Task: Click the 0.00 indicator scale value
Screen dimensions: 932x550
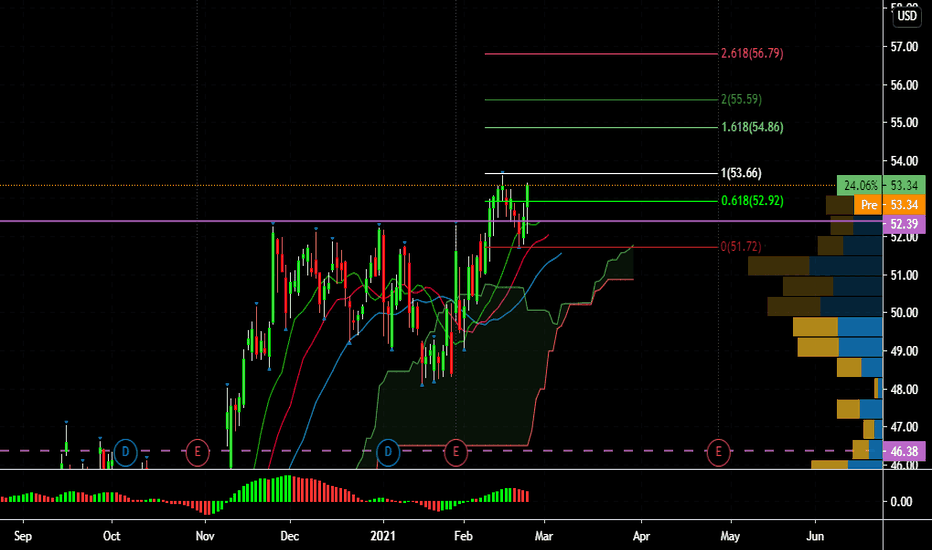Action: tap(901, 502)
